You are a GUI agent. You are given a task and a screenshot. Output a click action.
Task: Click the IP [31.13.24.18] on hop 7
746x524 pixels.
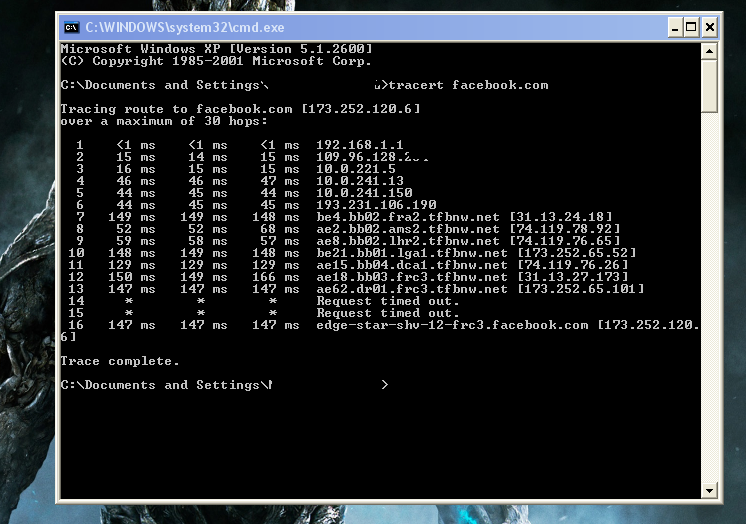pos(560,217)
